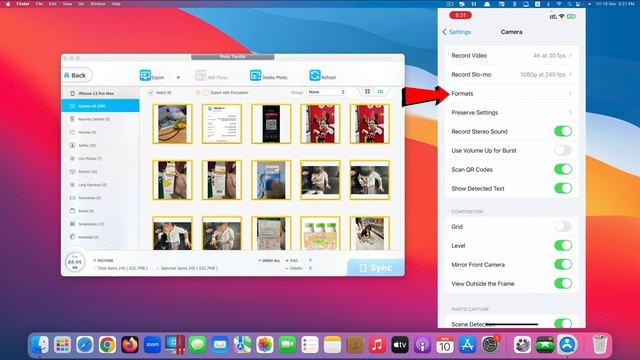Select iPhone 13 Pro Max device entry
This screenshot has width=640, height=360.
(x=100, y=93)
